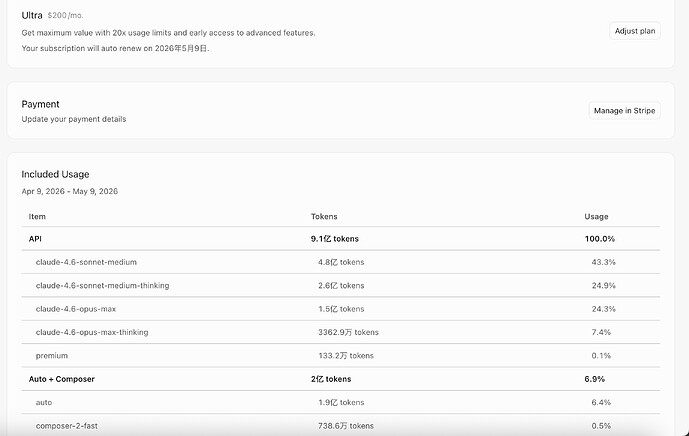Click the date range Apr 9, 2026 - May 9, 2026
Viewport: 689px width, 436px height.
(x=70, y=191)
